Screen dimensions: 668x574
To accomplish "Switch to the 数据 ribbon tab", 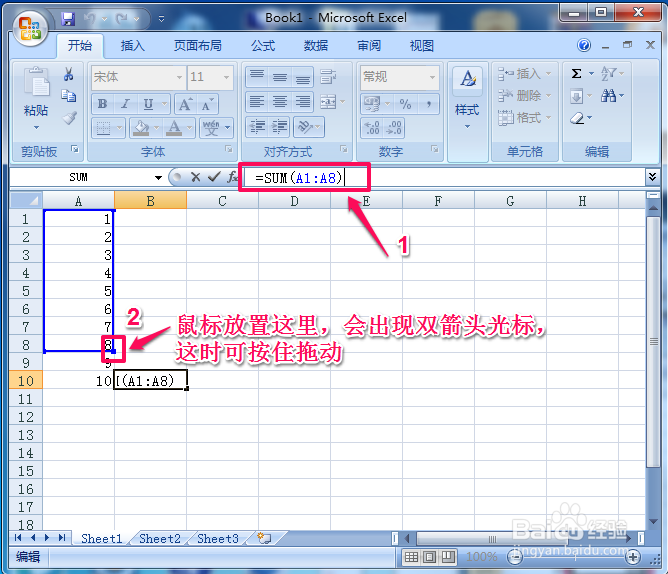I will pos(316,45).
